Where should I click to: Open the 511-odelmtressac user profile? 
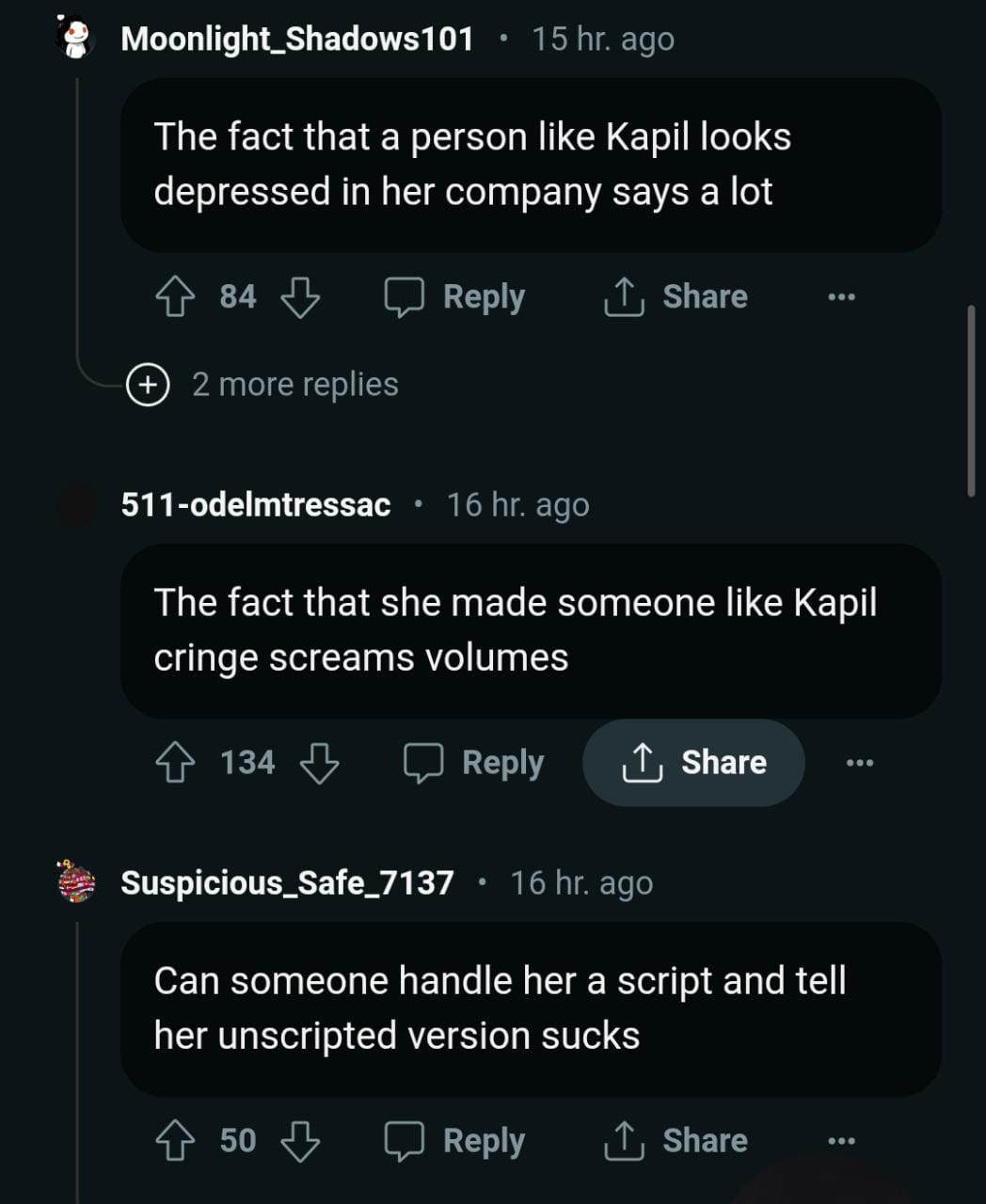pos(255,505)
